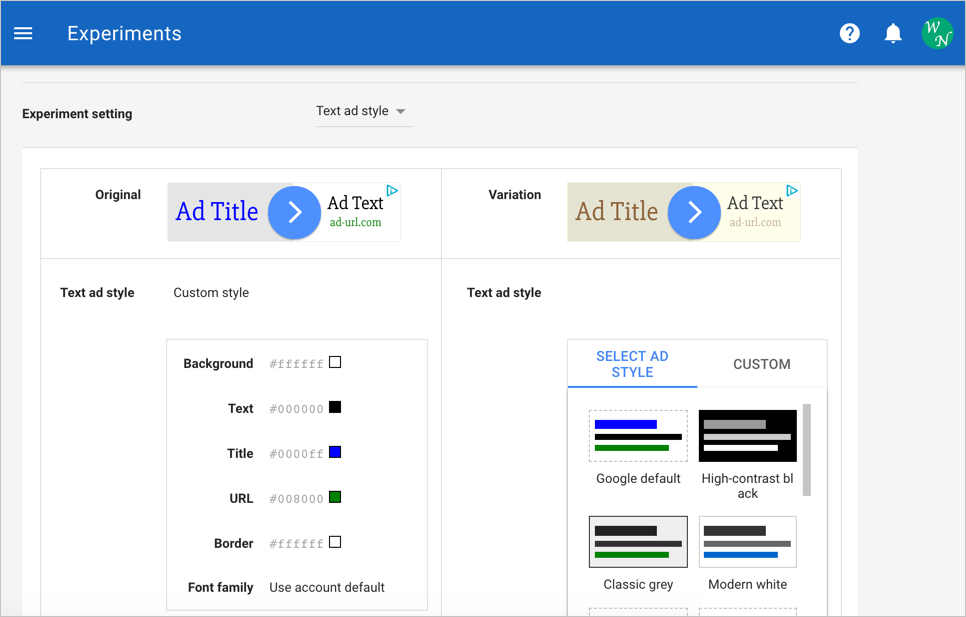Select the Classic grey ad style
This screenshot has width=966, height=617.
(x=638, y=542)
